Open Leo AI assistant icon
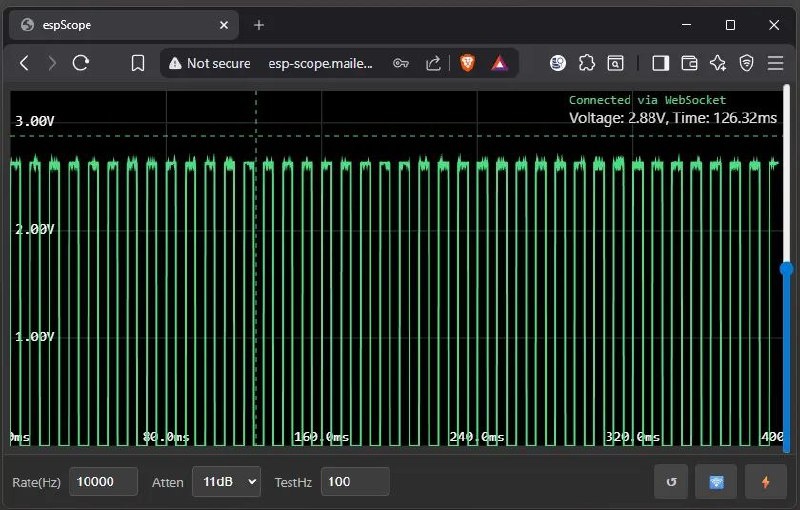 [718, 63]
